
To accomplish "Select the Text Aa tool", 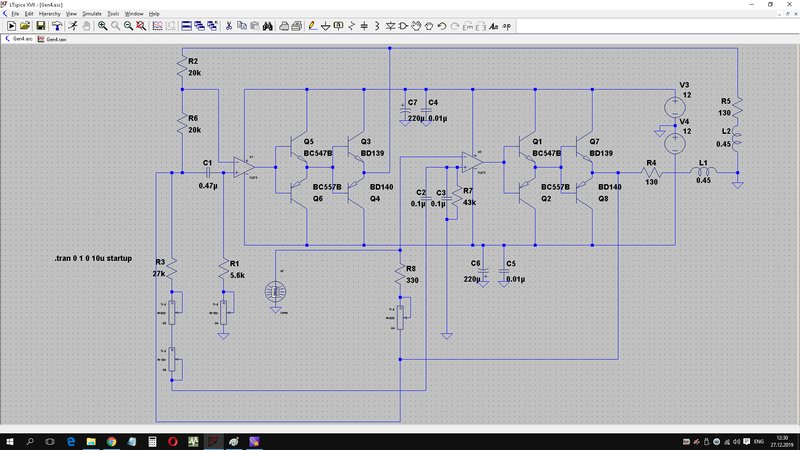I will (x=493, y=26).
